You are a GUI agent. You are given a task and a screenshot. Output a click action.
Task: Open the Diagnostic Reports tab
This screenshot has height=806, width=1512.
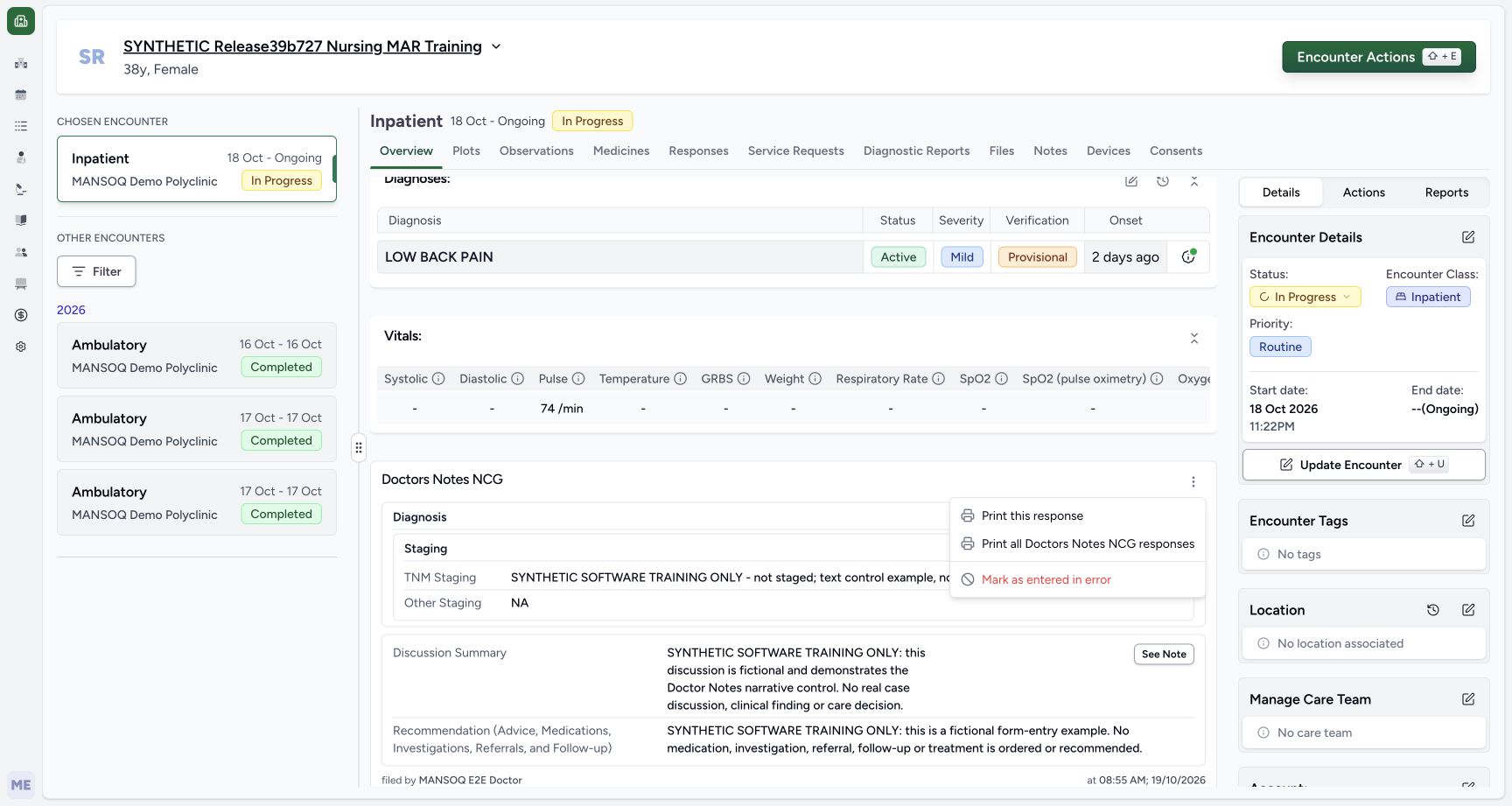(916, 151)
